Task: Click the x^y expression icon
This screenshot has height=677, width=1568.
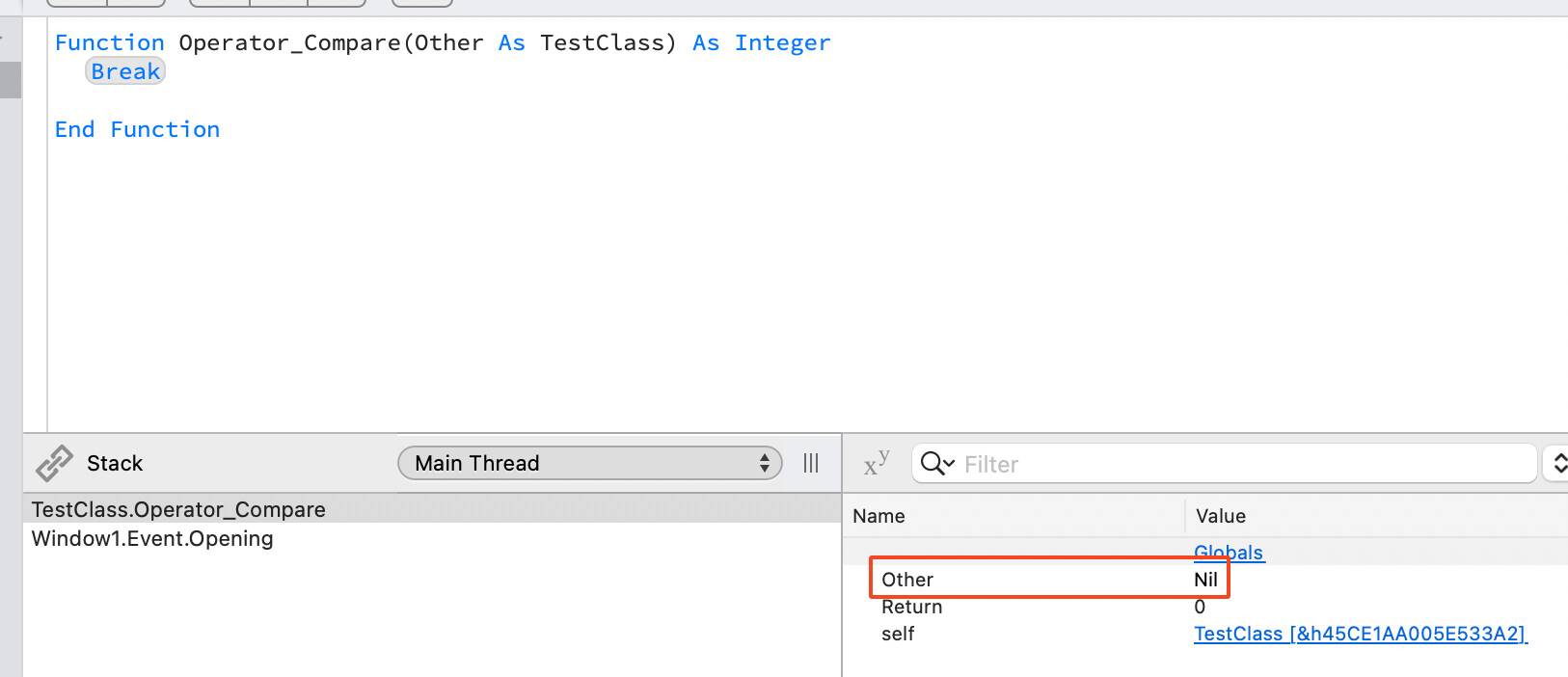Action: [x=876, y=464]
